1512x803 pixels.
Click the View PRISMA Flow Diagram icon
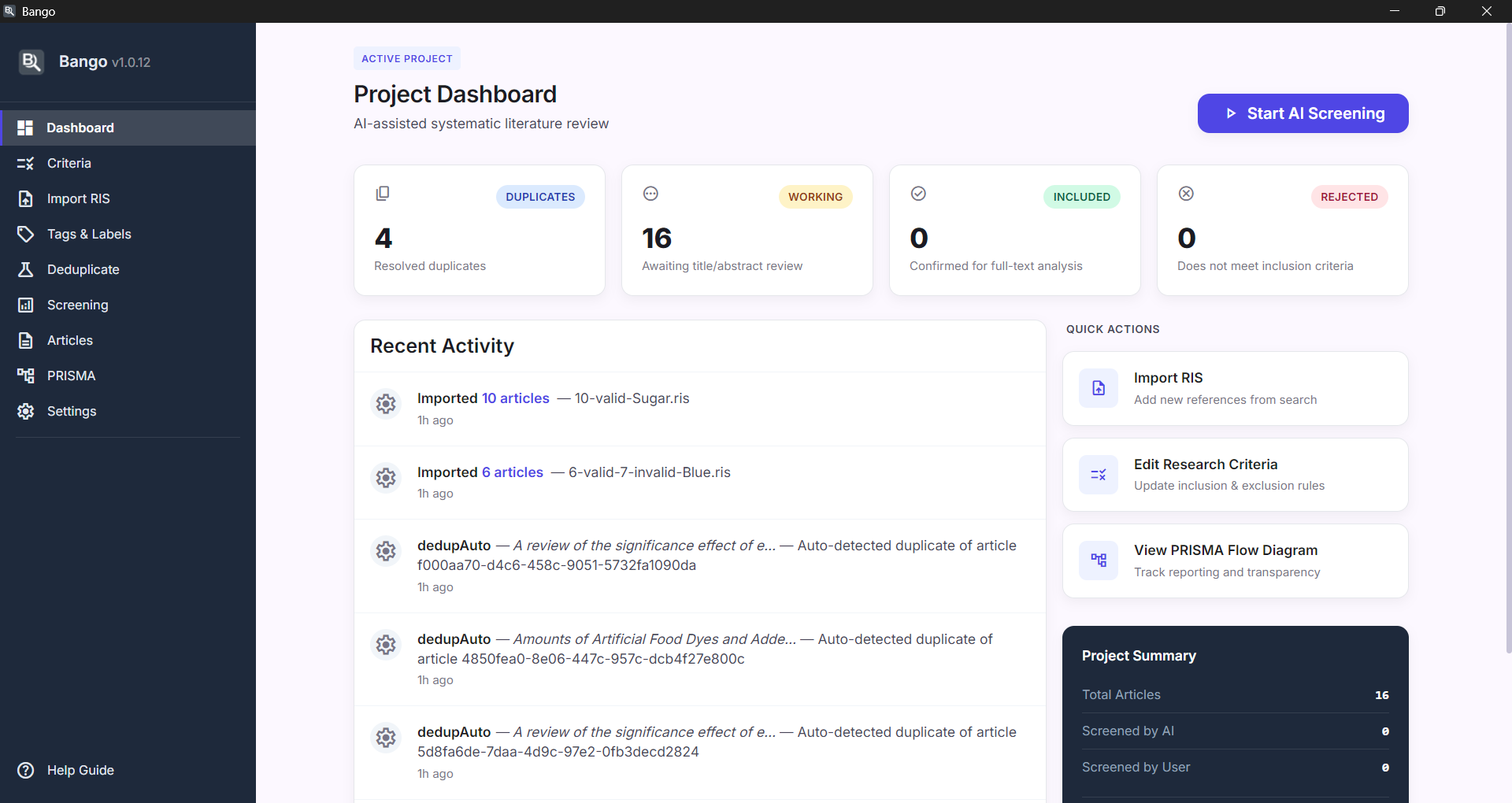[x=1099, y=561]
